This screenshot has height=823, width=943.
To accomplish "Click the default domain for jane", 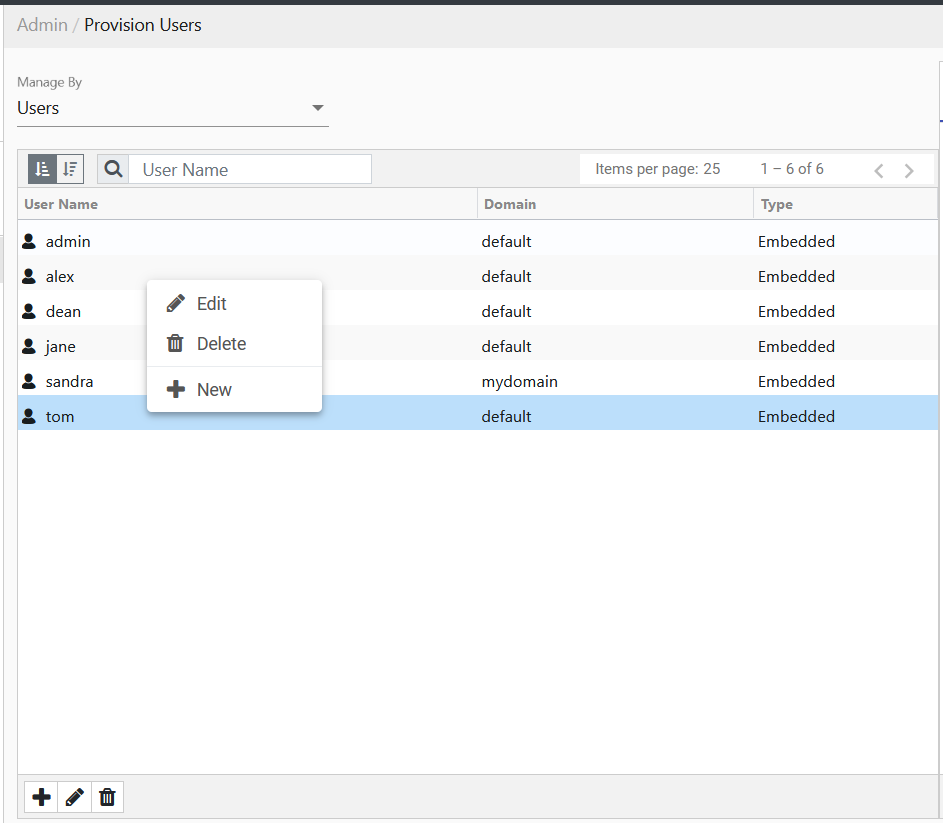I will click(x=506, y=346).
